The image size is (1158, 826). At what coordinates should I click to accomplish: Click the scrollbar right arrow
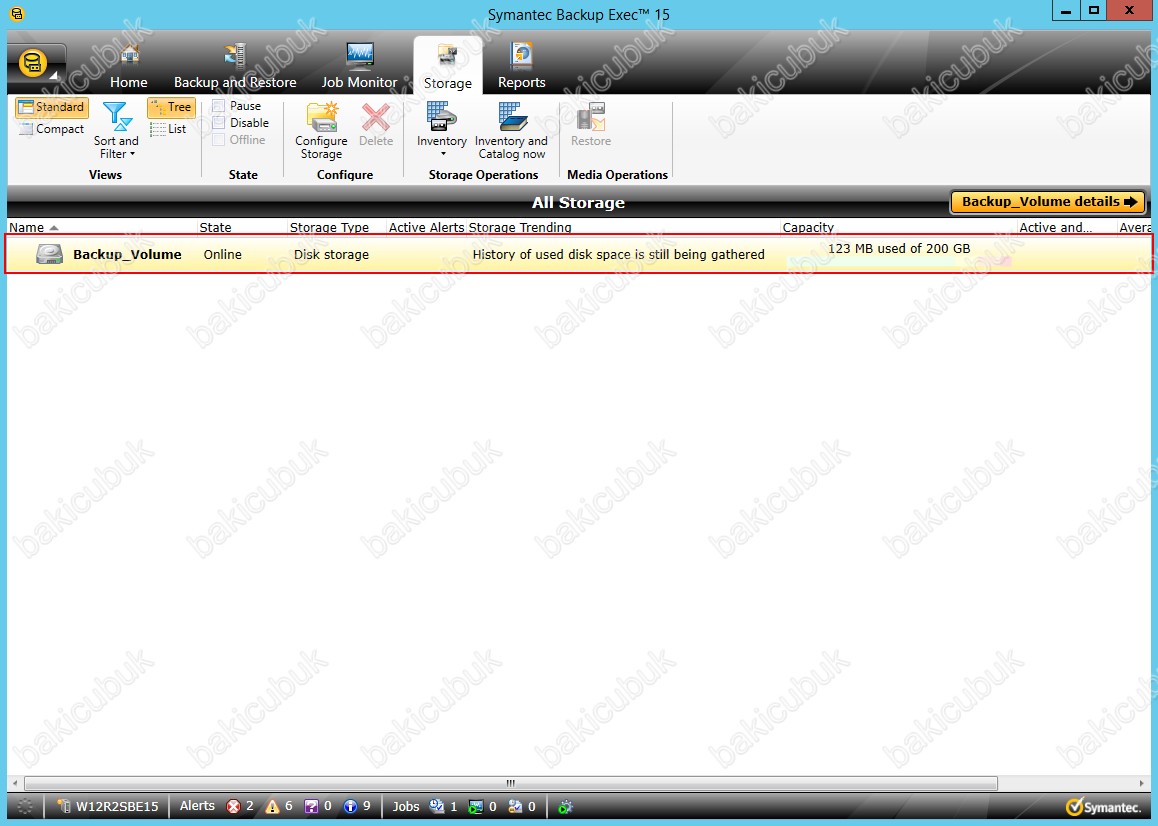(1142, 783)
